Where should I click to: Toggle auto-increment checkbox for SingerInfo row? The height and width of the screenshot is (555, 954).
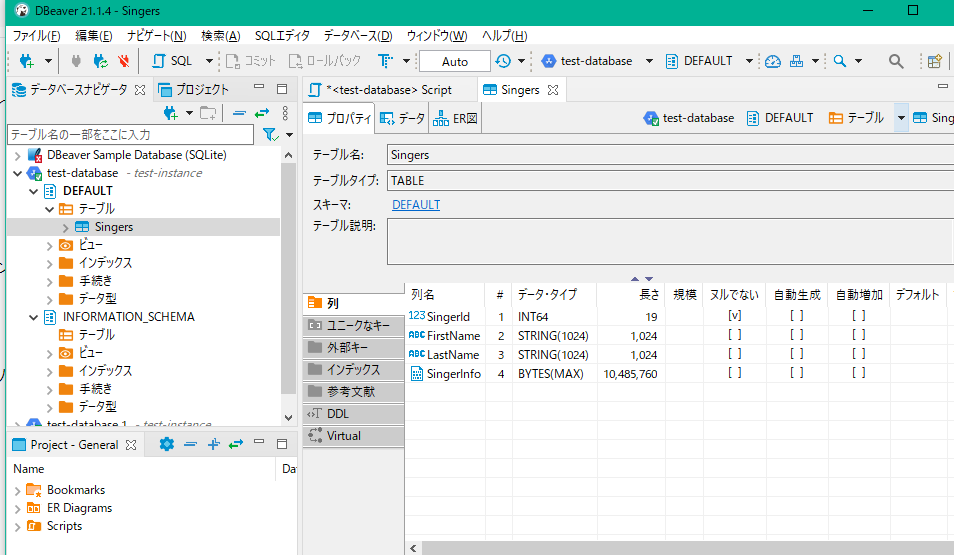[858, 372]
